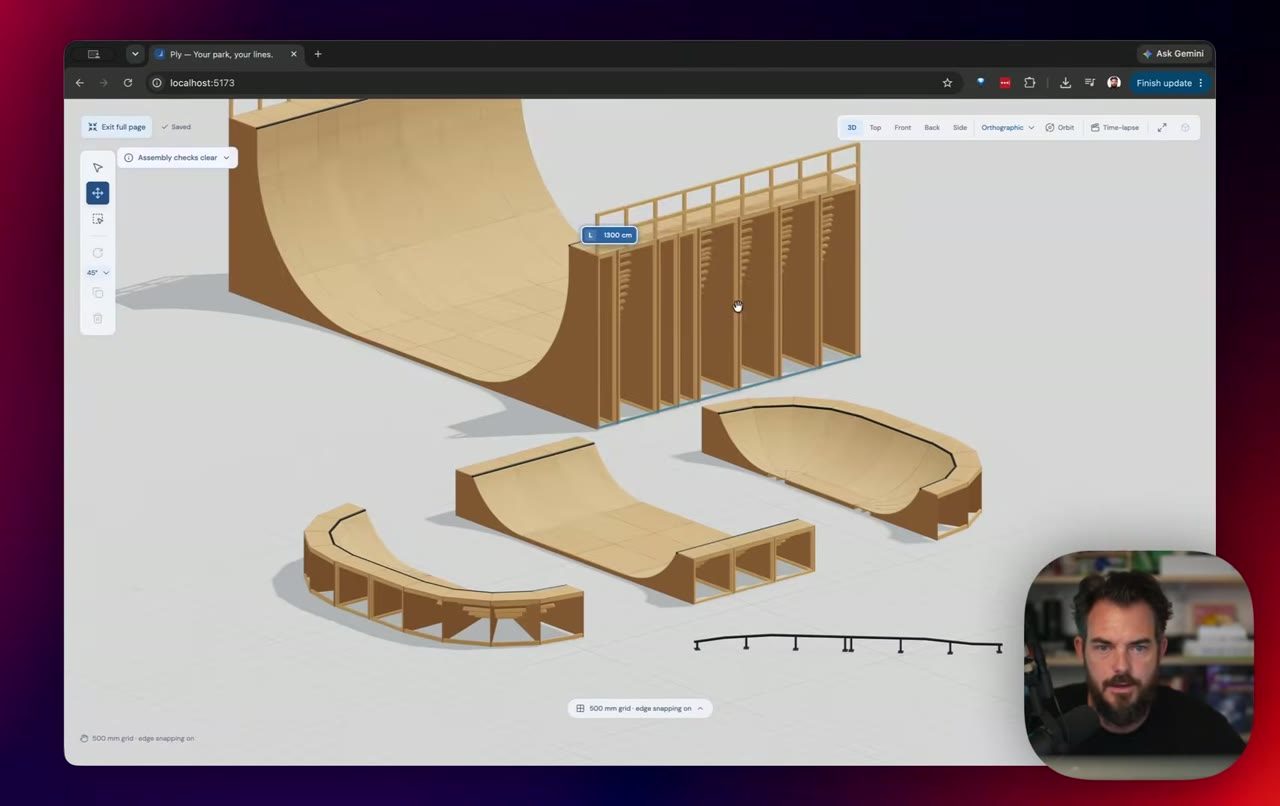The image size is (1280, 806).
Task: Click the blue gem extension icon
Action: tap(981, 83)
